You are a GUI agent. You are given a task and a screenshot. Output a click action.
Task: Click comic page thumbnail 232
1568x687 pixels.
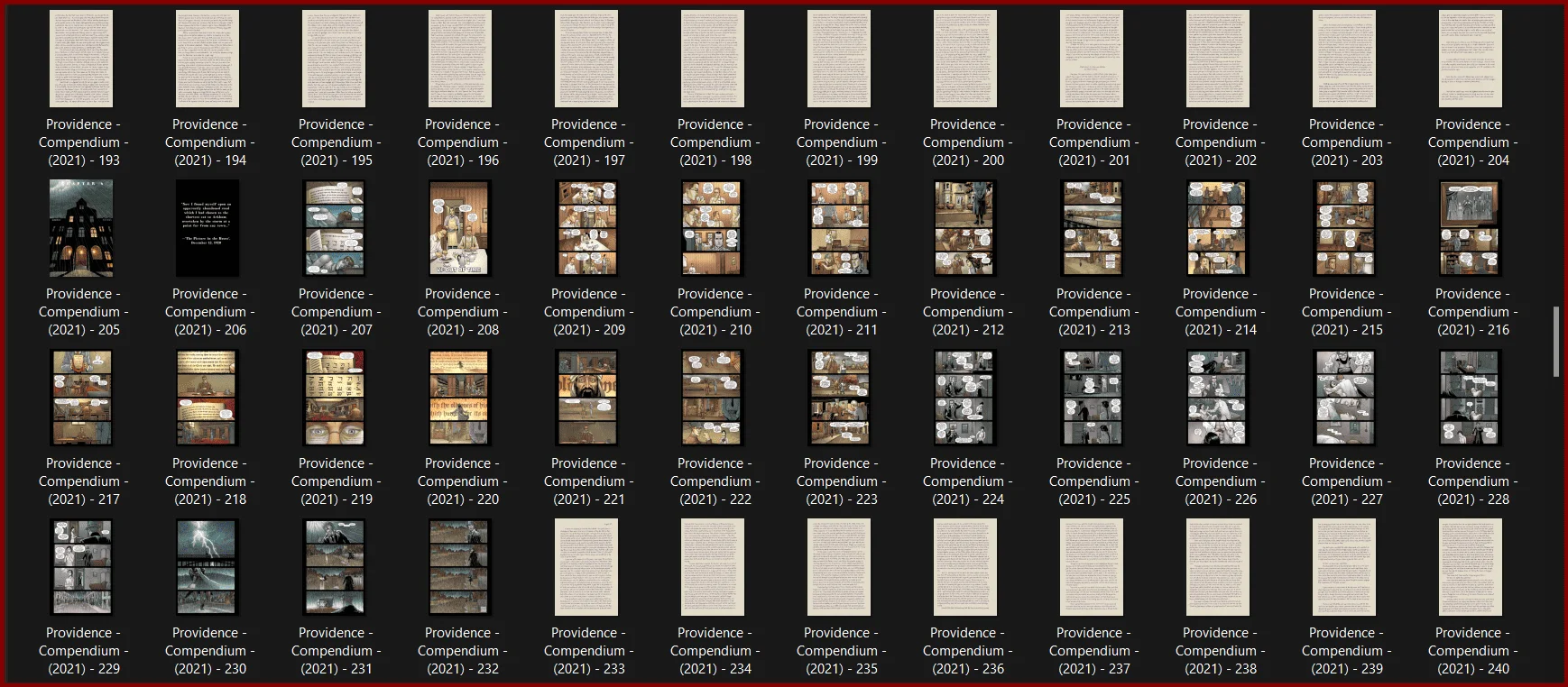(460, 567)
